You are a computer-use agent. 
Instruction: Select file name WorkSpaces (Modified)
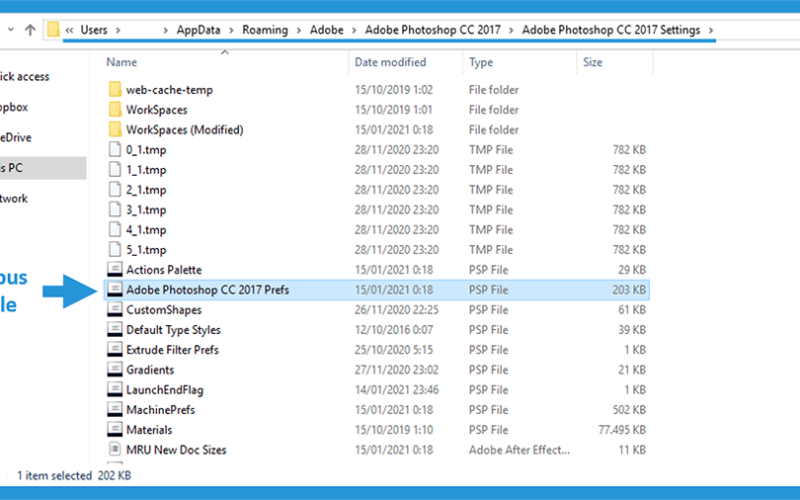[x=185, y=130]
